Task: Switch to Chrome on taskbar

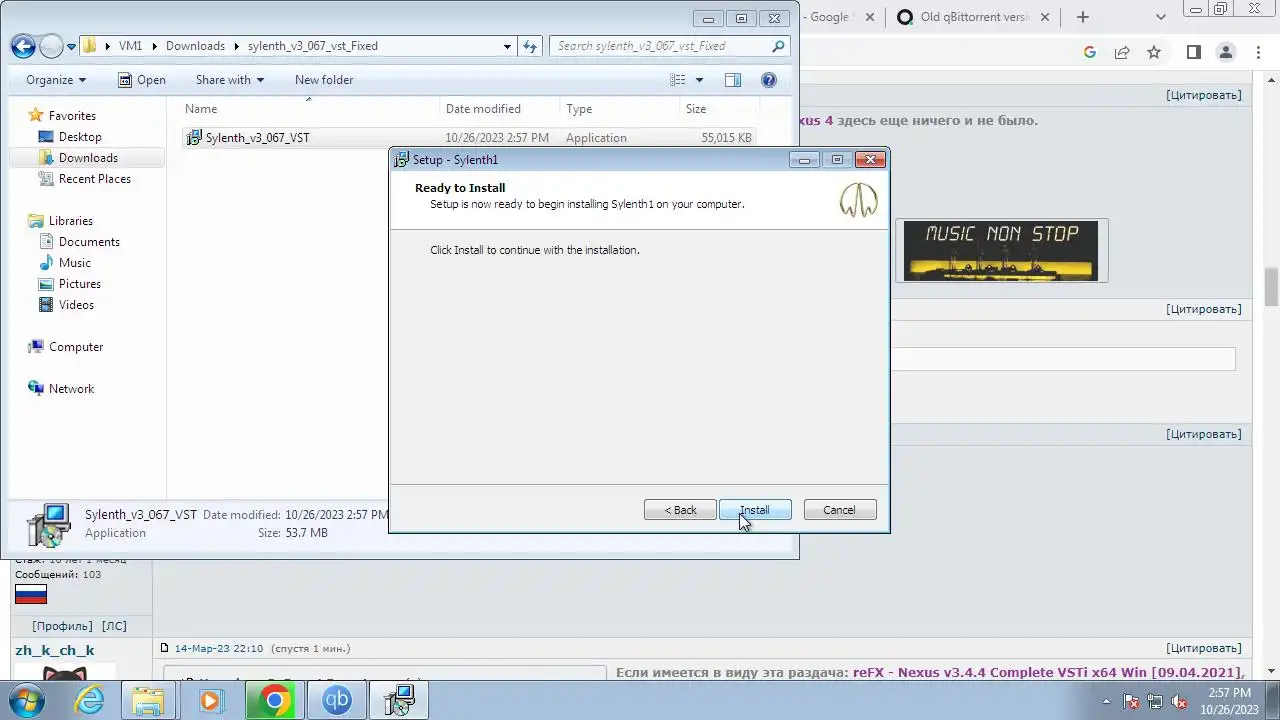Action: pyautogui.click(x=274, y=700)
